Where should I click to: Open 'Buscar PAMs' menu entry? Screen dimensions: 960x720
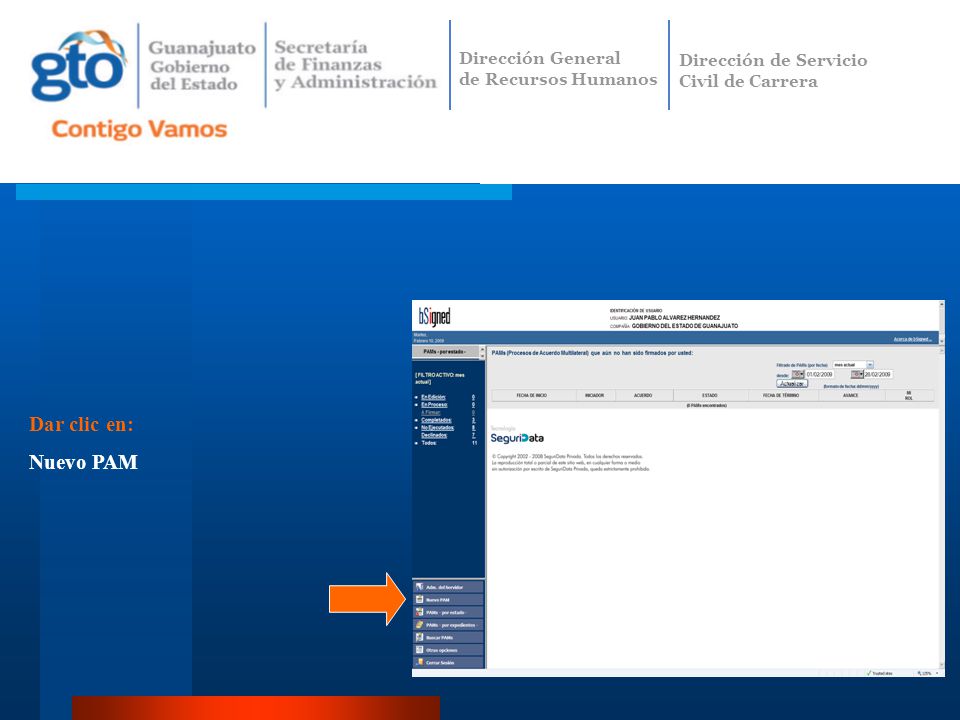(448, 637)
